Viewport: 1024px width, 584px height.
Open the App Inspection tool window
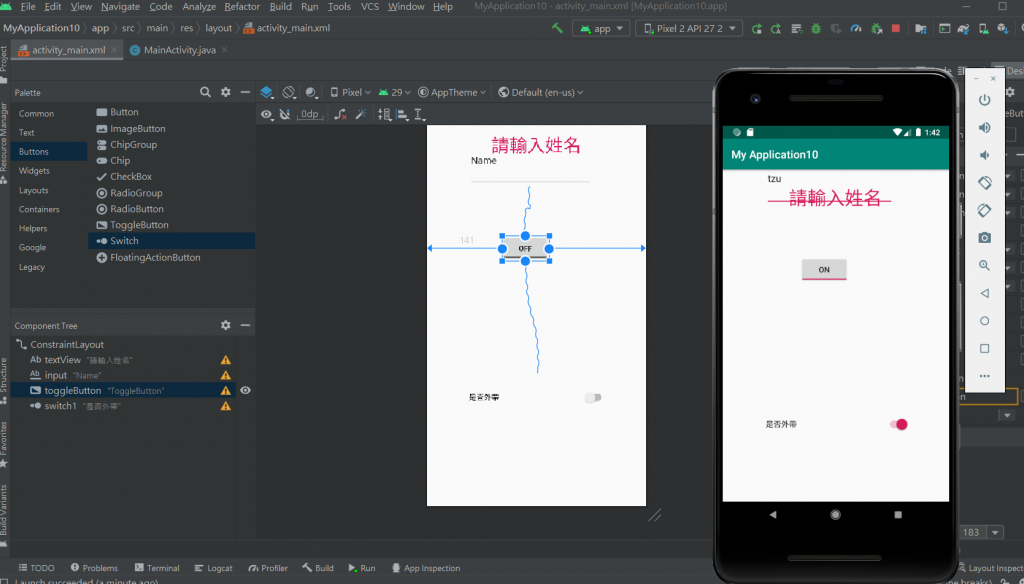pos(426,568)
